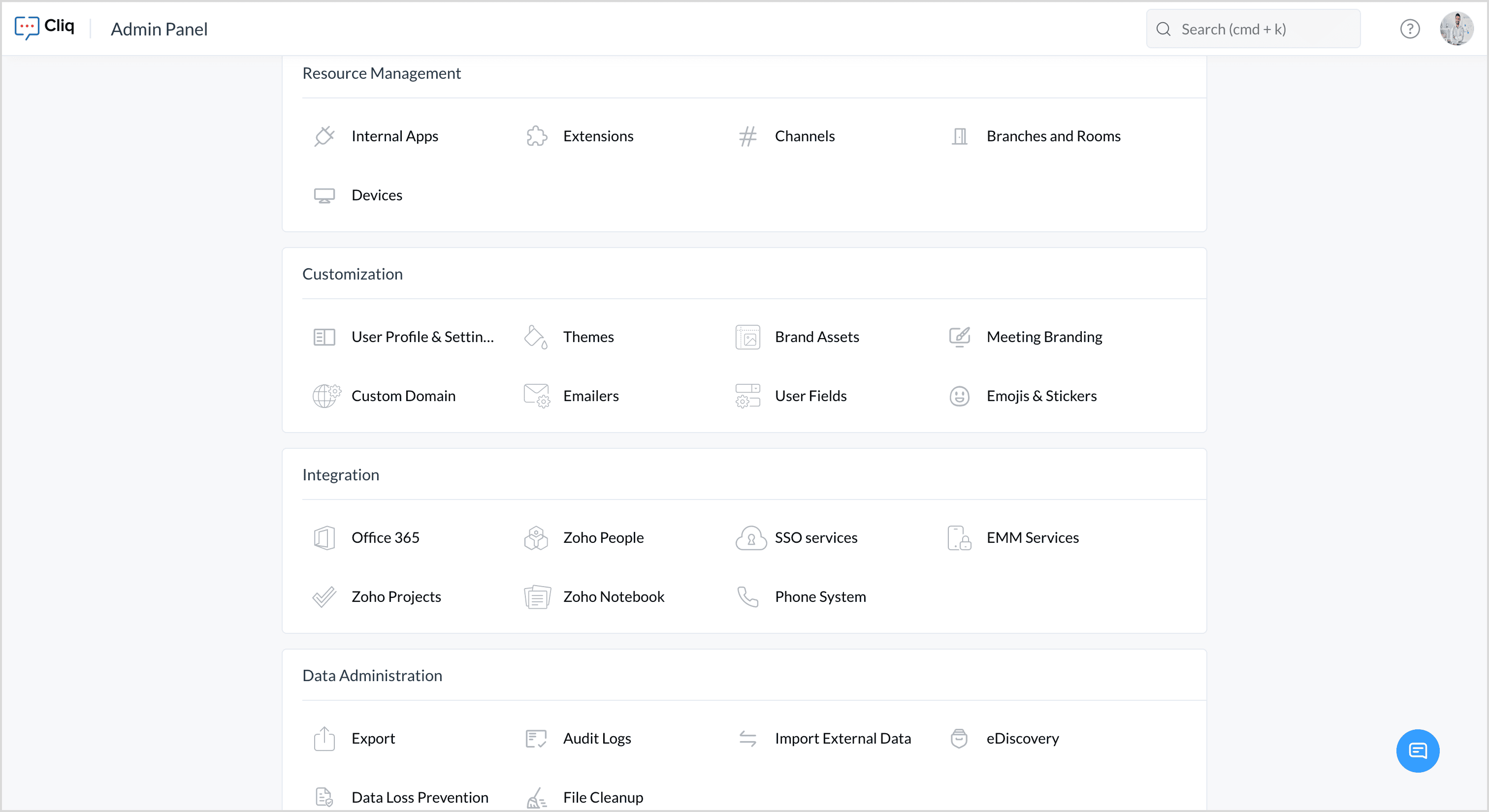This screenshot has height=812, width=1489.
Task: Click the Themes paint bucket icon
Action: coord(536,337)
